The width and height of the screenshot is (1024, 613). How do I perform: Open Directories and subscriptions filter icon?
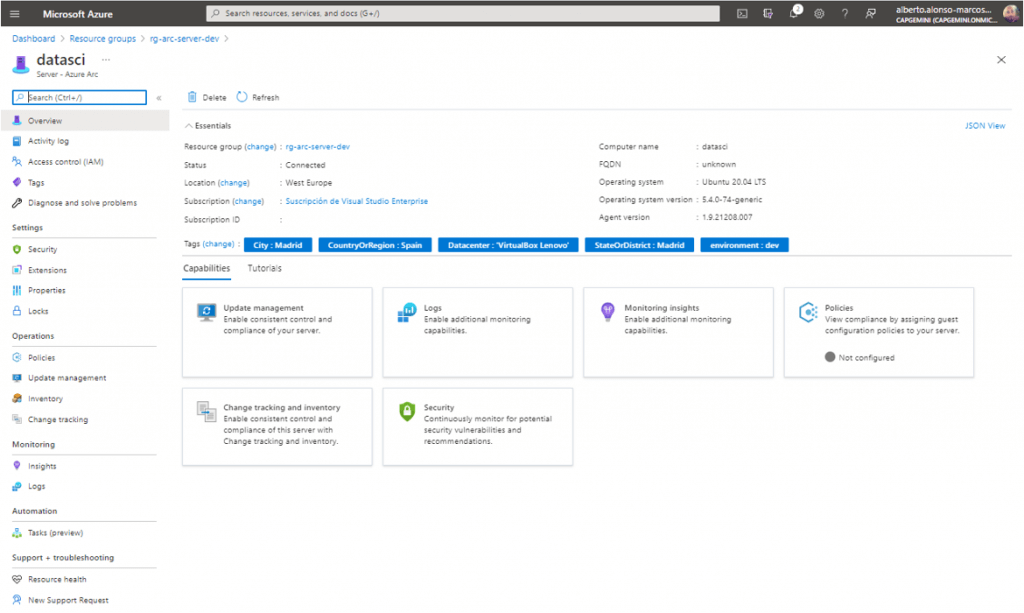tap(768, 14)
